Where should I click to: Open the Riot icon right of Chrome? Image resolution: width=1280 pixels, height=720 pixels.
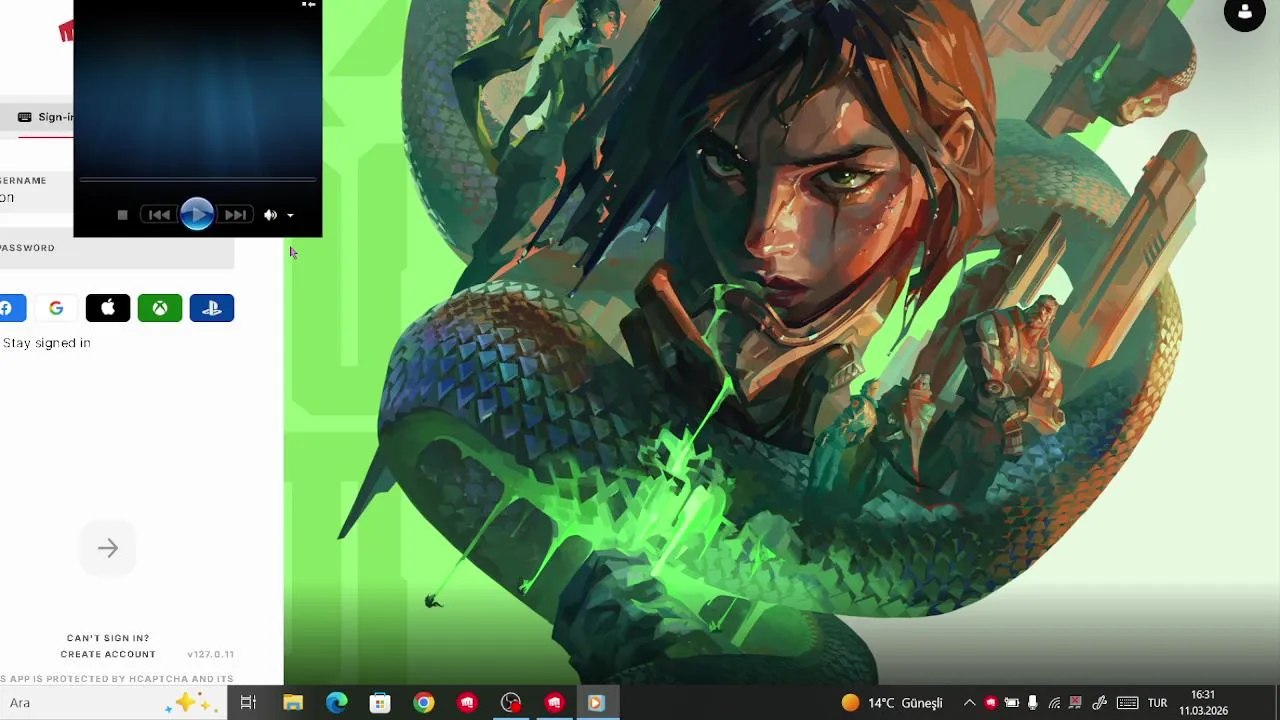467,703
